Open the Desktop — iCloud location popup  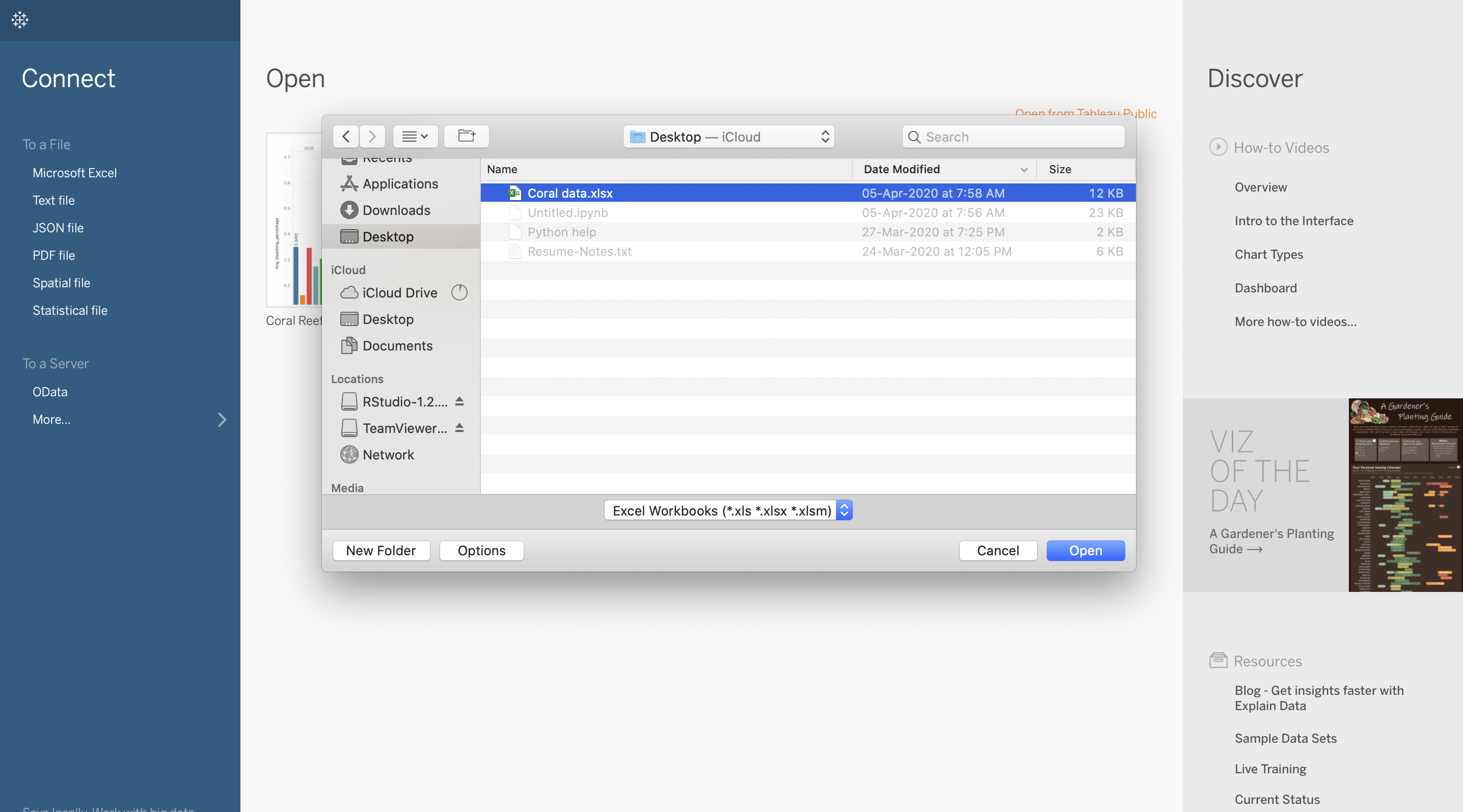[x=728, y=137]
